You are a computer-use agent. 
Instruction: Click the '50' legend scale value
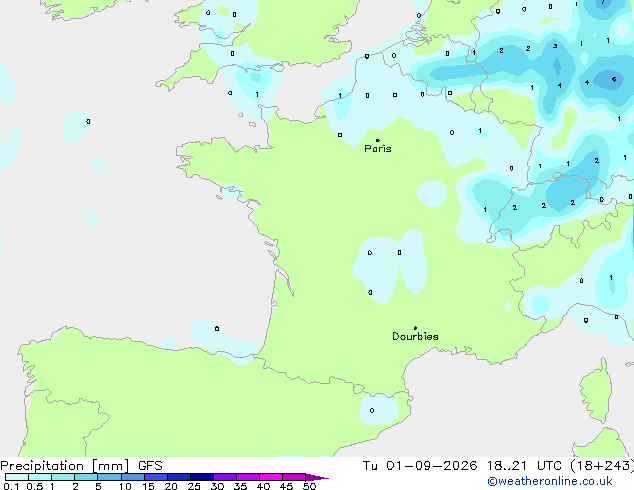[309, 486]
